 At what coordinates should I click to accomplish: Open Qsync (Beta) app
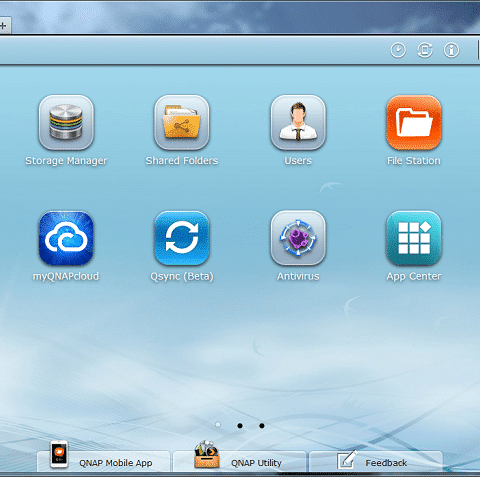tap(182, 238)
